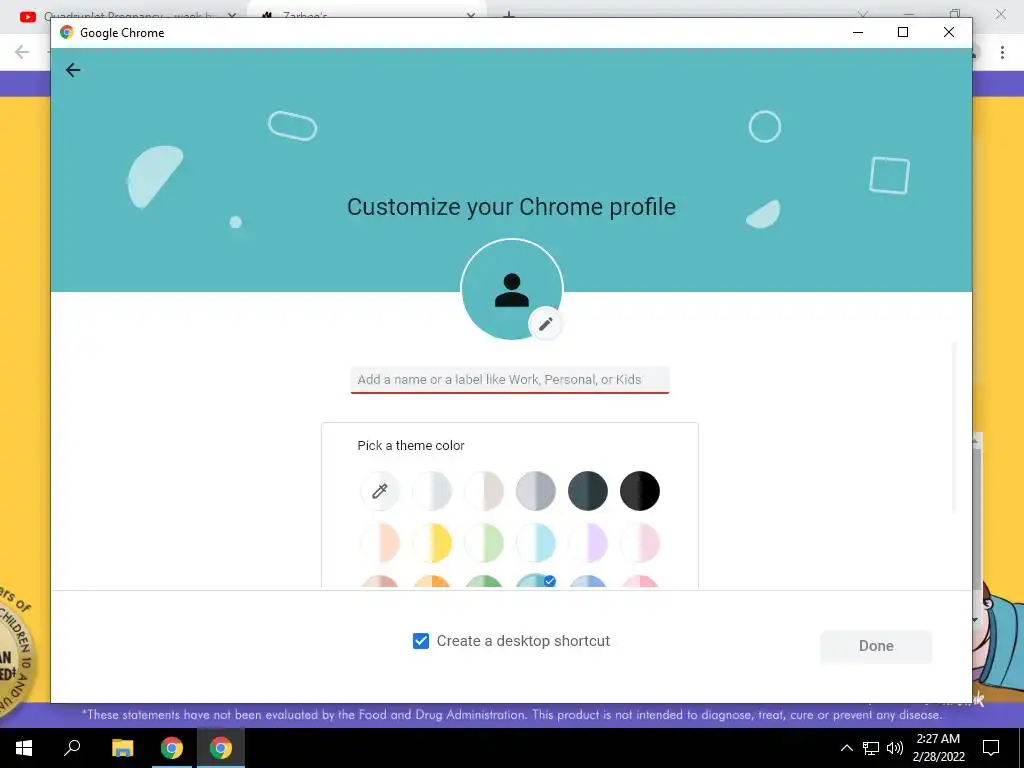Image resolution: width=1024 pixels, height=768 pixels.
Task: Switch to first Chrome taskbar window
Action: tap(172, 748)
